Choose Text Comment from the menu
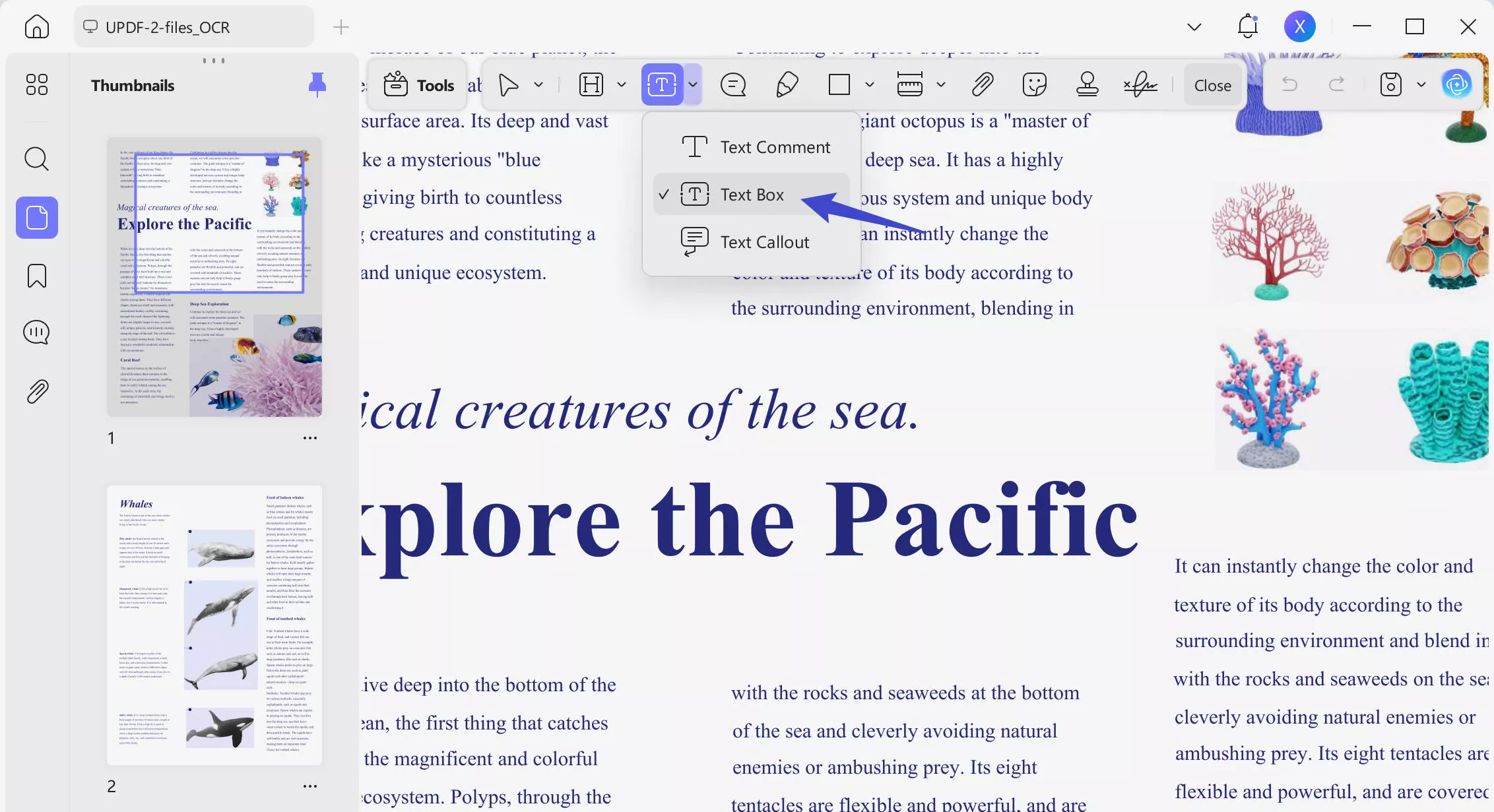The height and width of the screenshot is (812, 1494). click(775, 147)
